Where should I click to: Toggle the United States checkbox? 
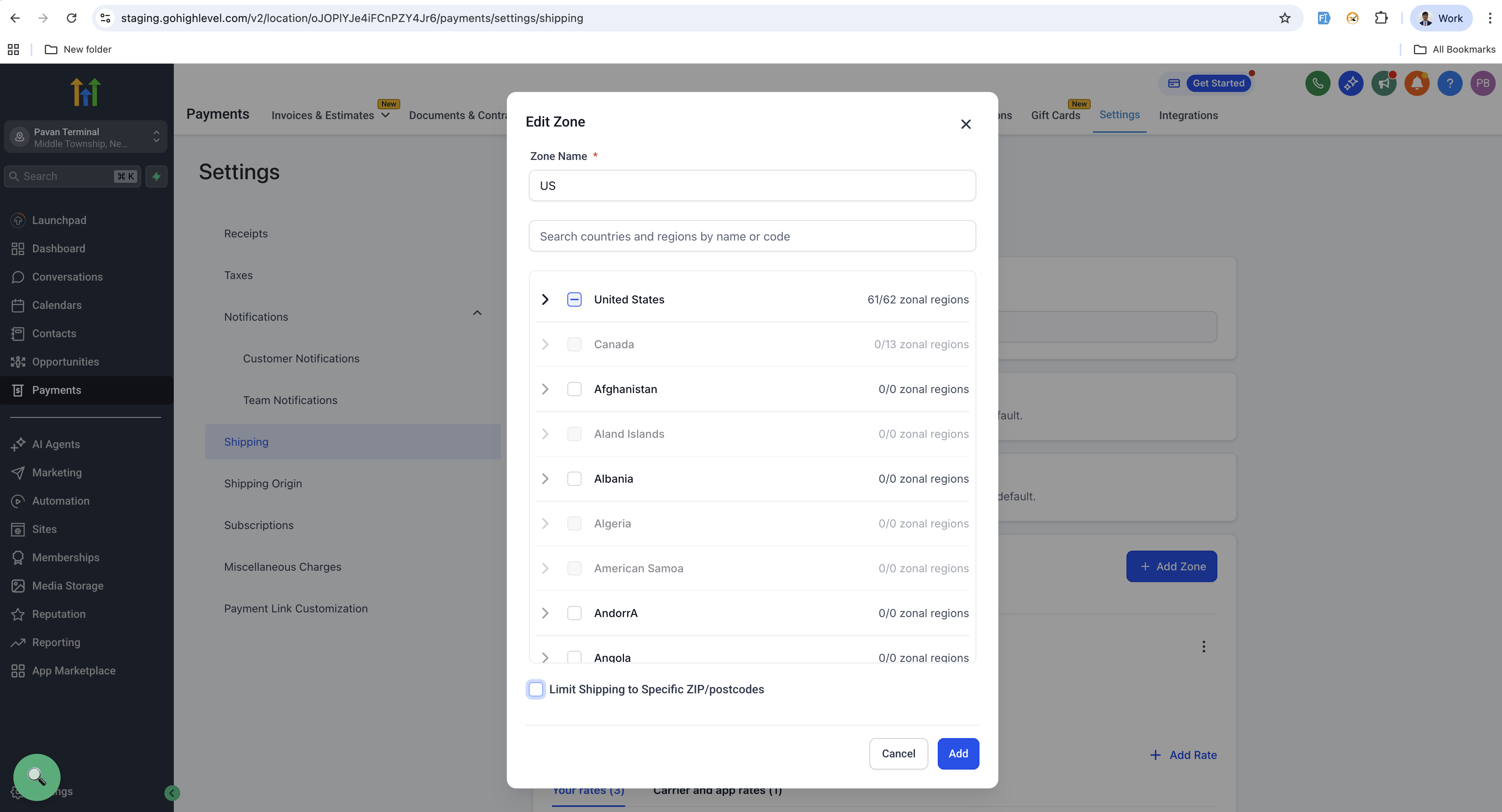coord(574,299)
